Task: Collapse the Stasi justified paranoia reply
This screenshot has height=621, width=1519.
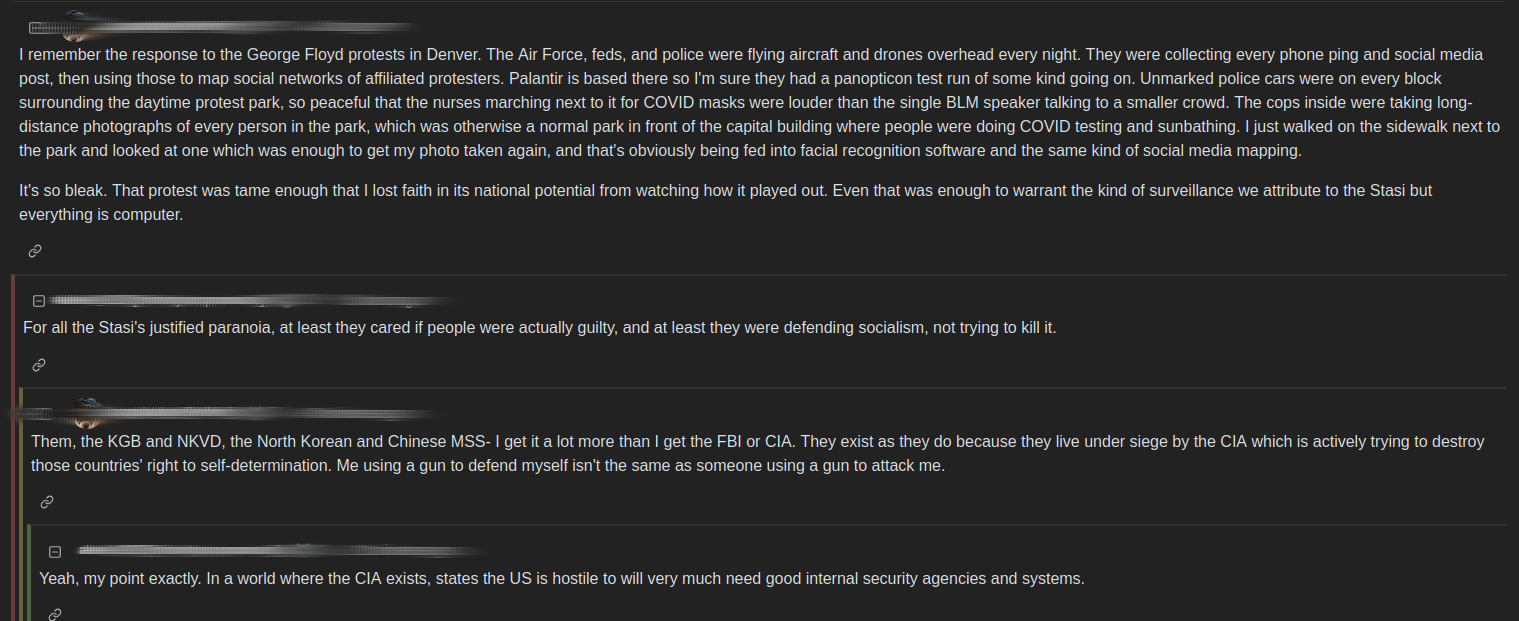Action: 39,300
